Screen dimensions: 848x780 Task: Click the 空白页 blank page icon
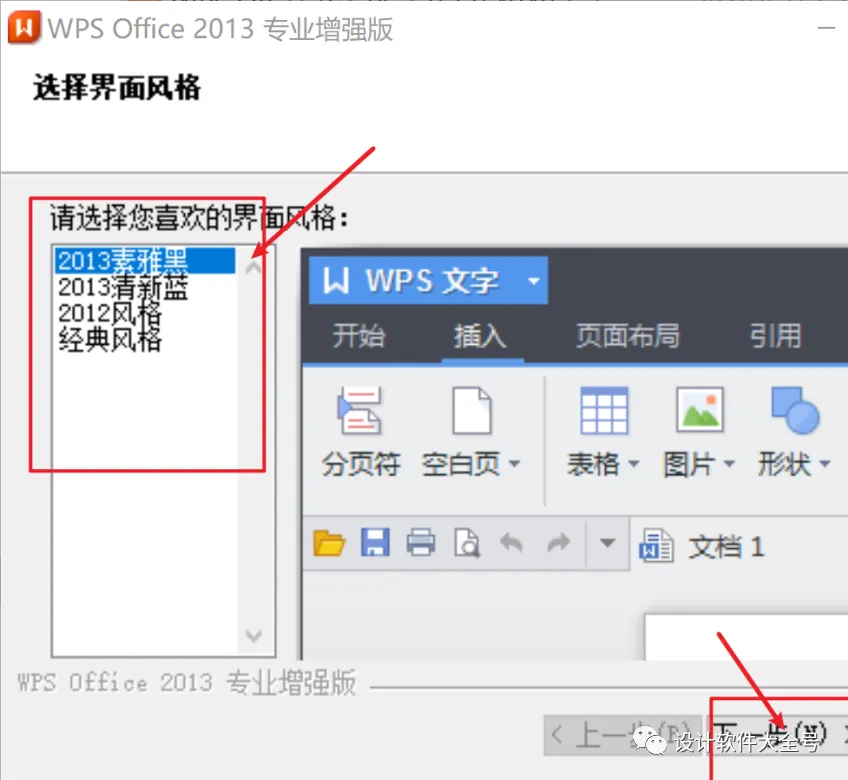tap(472, 411)
